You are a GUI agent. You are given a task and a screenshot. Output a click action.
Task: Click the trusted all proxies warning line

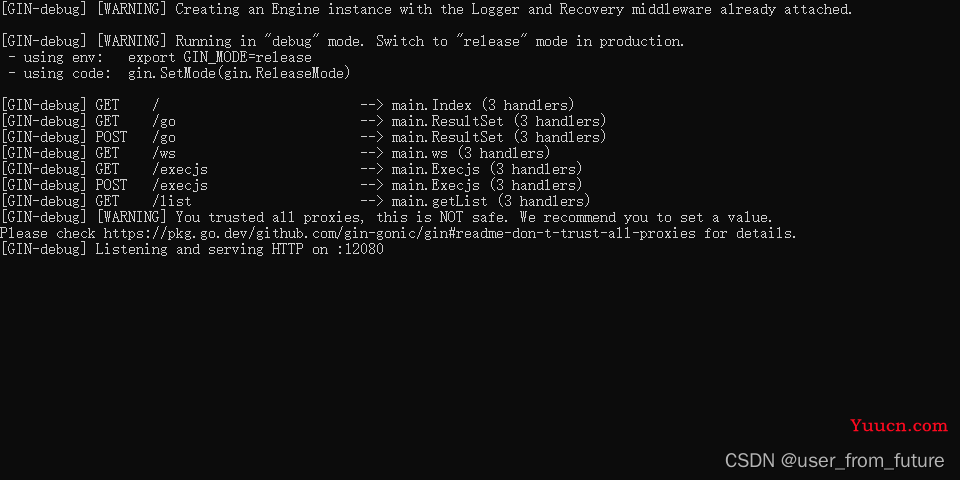(x=386, y=217)
